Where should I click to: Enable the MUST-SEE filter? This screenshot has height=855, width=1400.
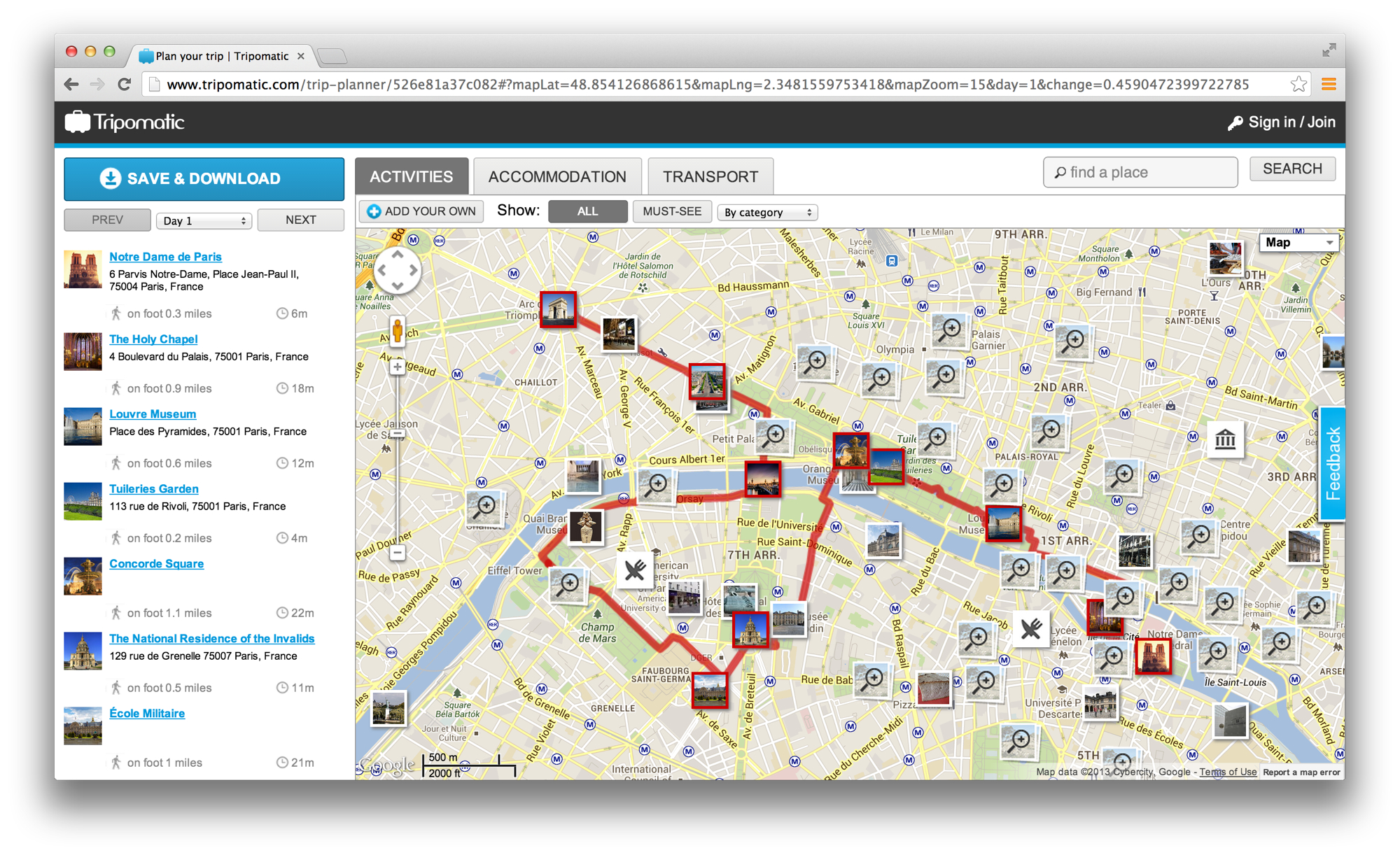[671, 211]
